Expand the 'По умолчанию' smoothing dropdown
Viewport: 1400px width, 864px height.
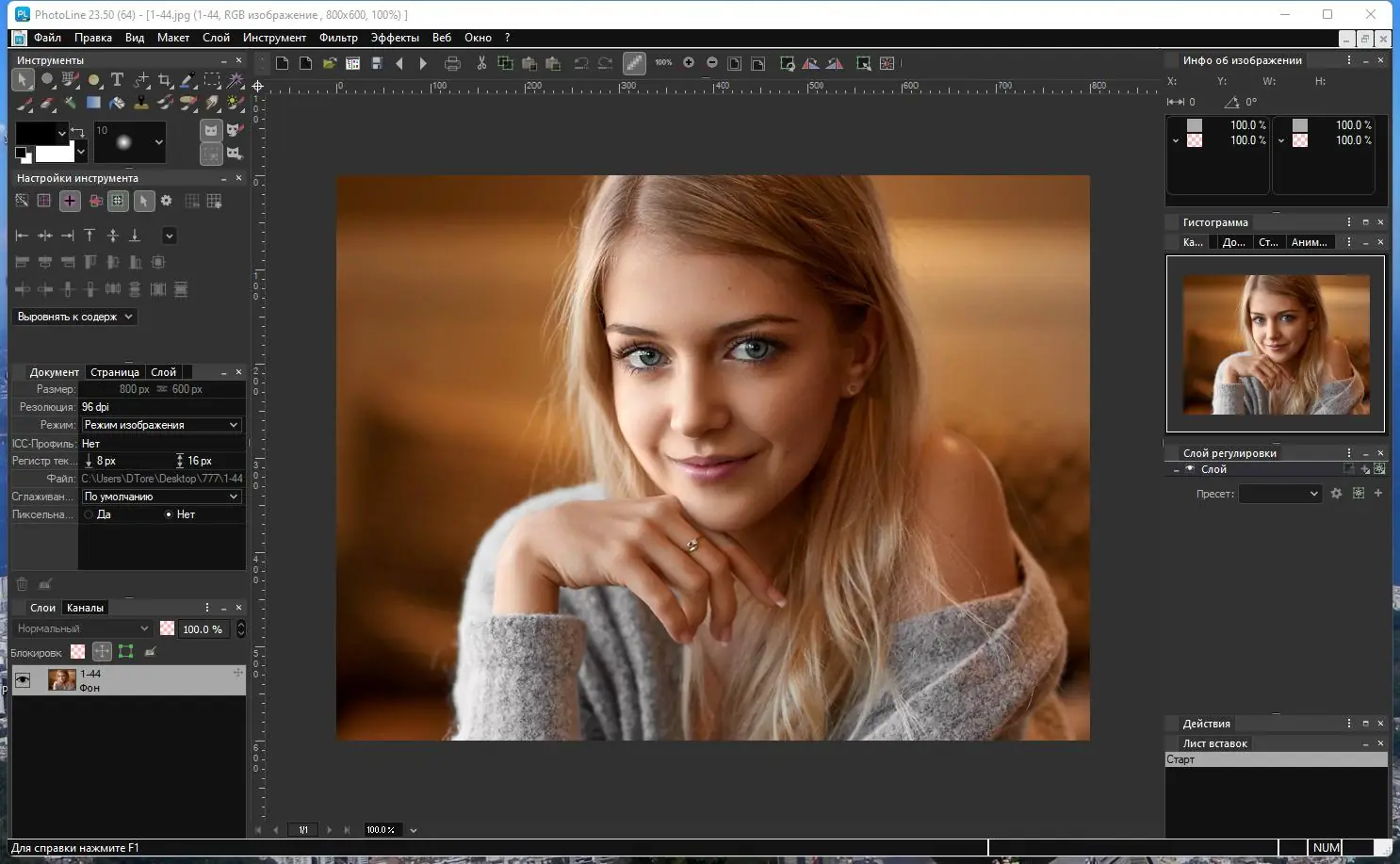pyautogui.click(x=161, y=497)
